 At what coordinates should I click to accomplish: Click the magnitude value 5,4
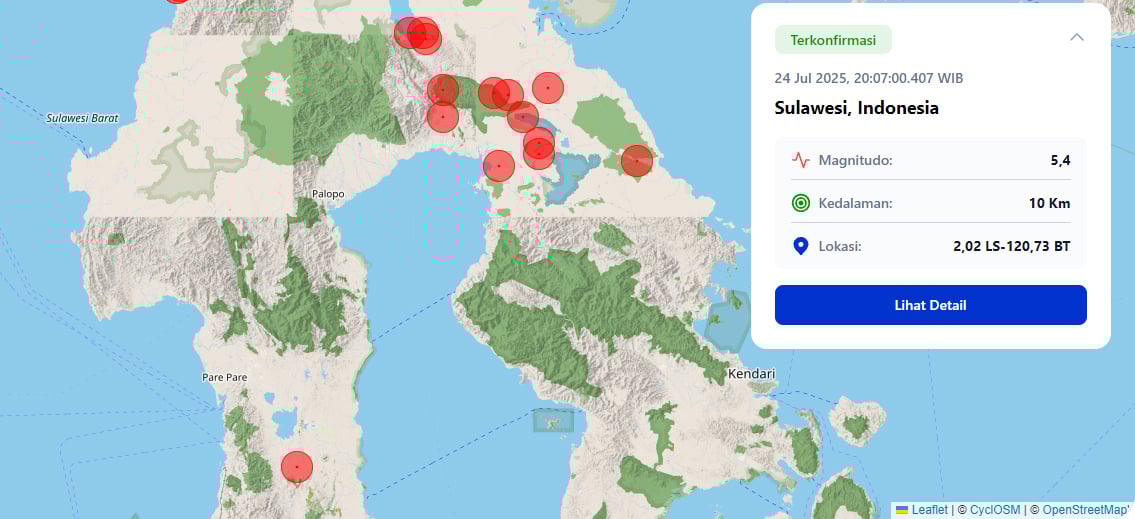coord(1060,160)
